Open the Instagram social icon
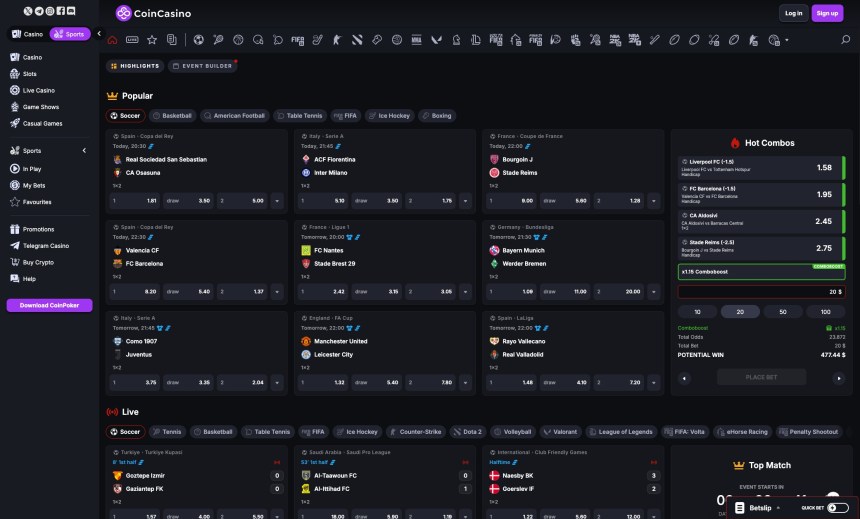This screenshot has width=860, height=519. [x=50, y=11]
